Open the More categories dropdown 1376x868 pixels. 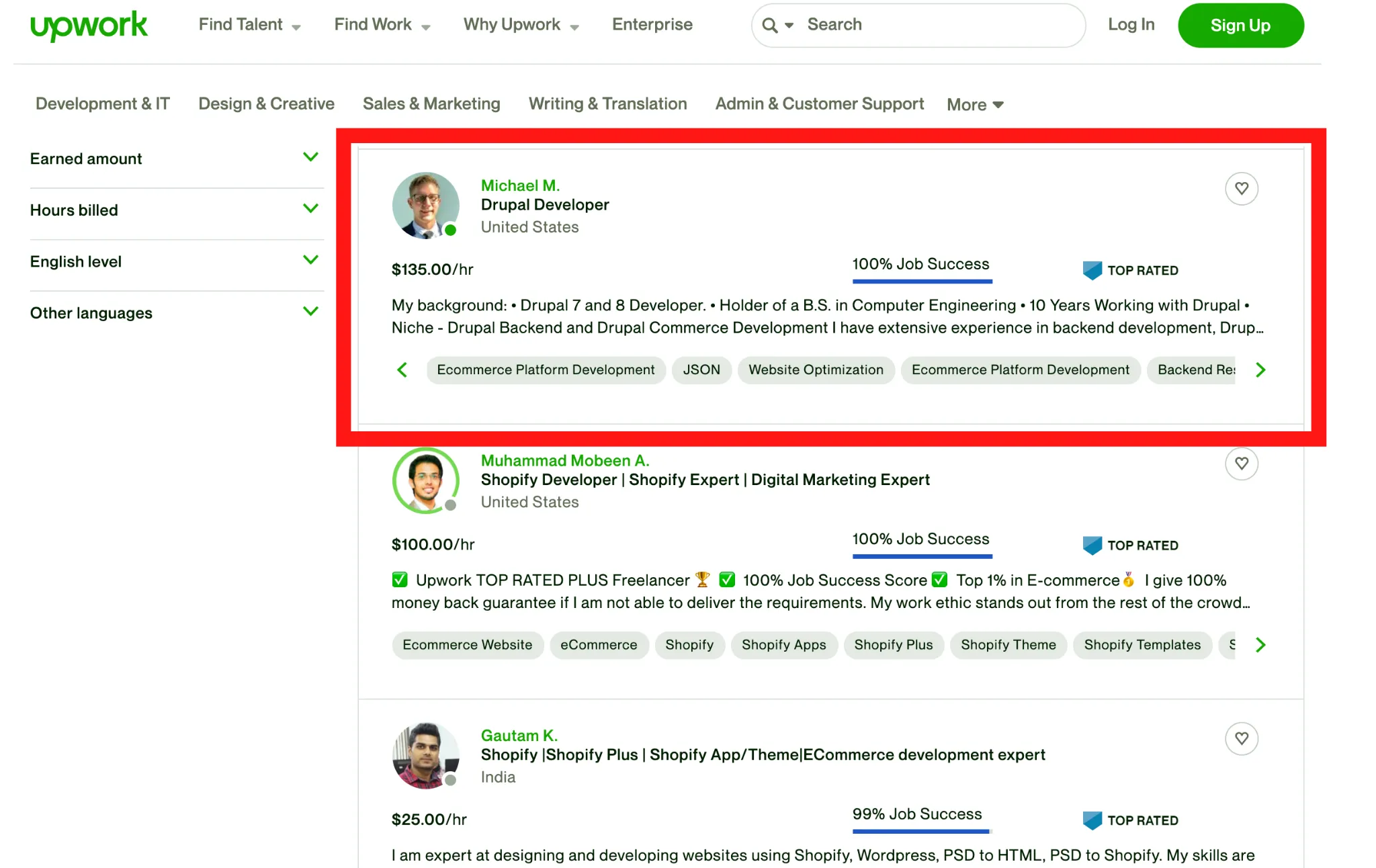[975, 105]
